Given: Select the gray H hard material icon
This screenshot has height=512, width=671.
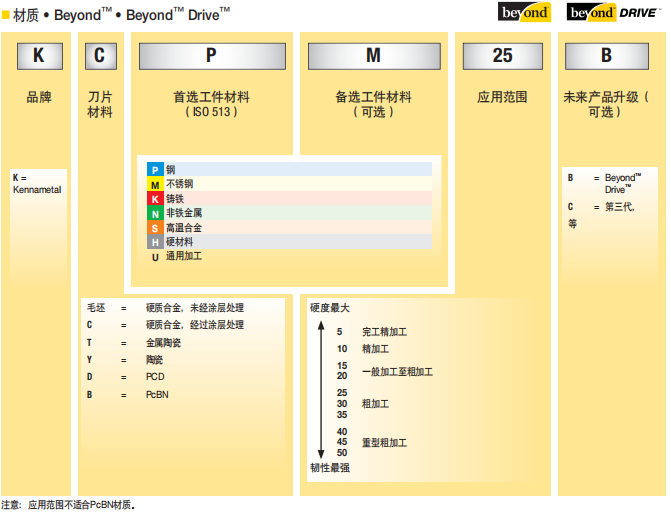Looking at the screenshot, I should pos(155,242).
